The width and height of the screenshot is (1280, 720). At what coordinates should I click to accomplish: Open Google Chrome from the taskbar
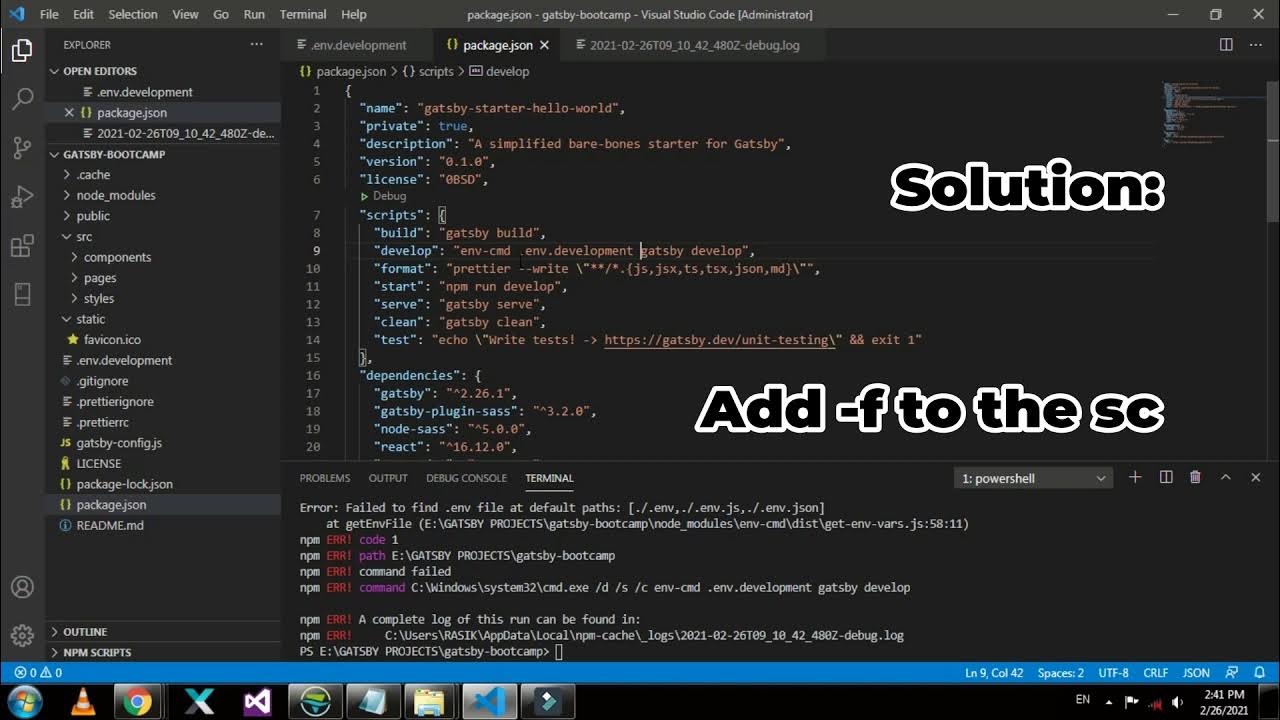click(138, 701)
